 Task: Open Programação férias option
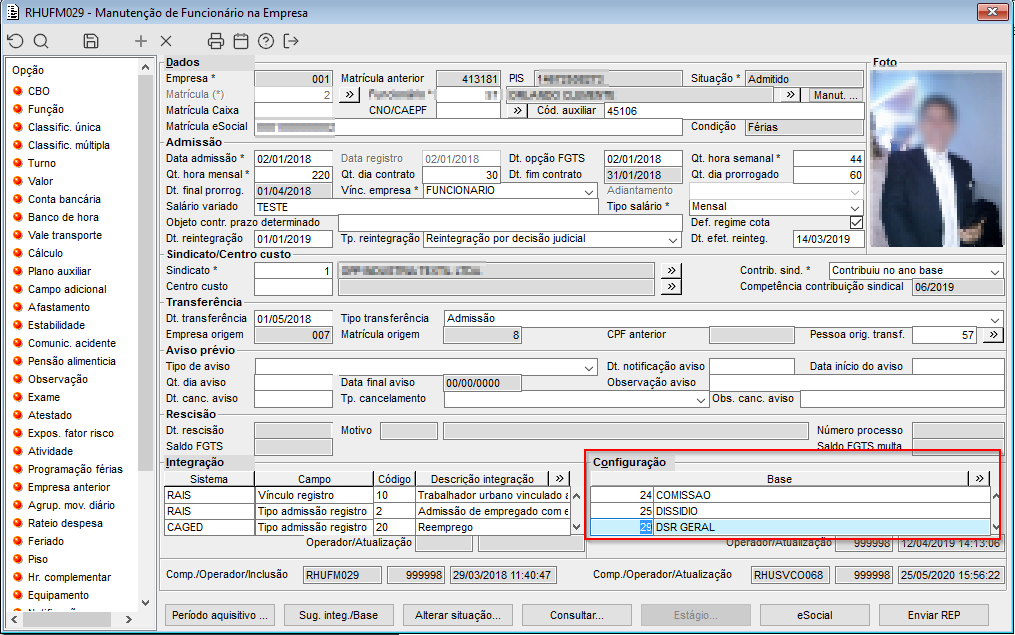pos(75,469)
